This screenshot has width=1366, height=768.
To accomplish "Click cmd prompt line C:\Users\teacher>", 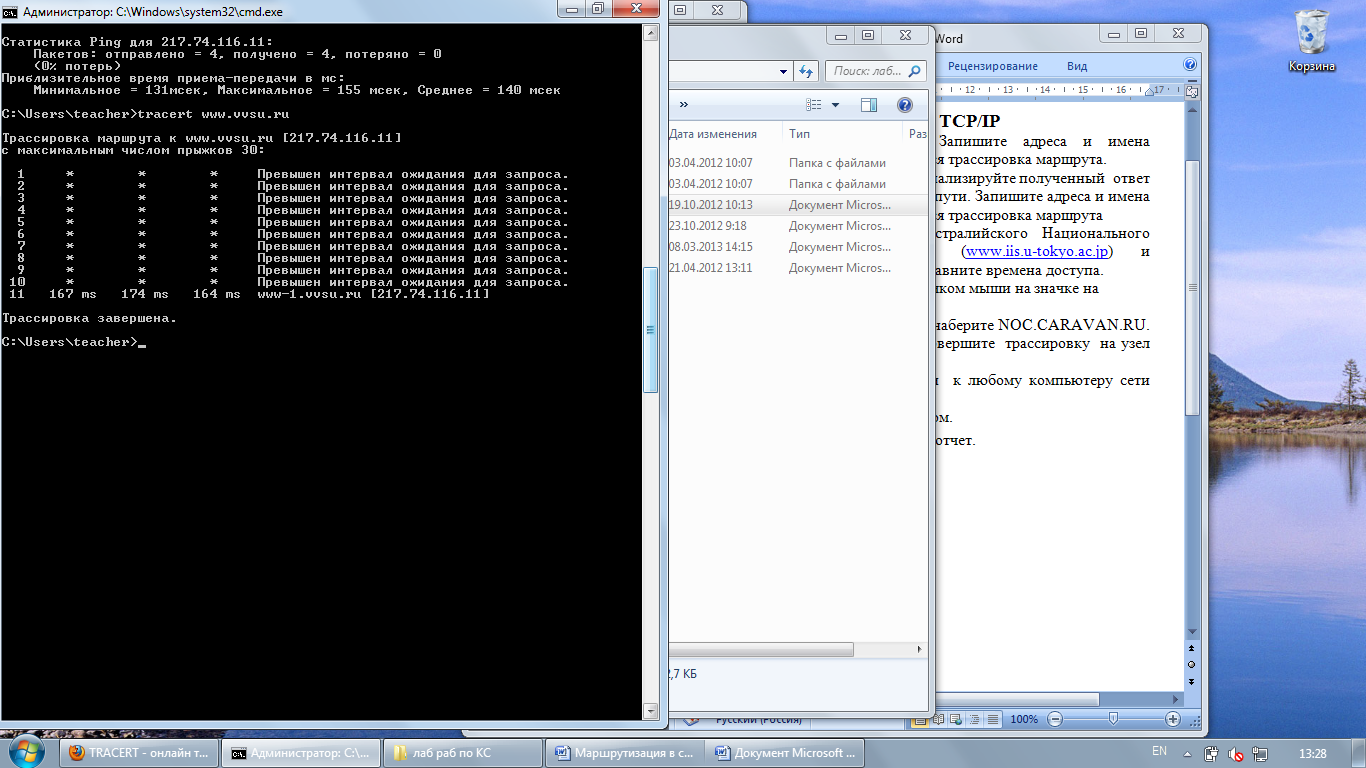I will tap(70, 342).
